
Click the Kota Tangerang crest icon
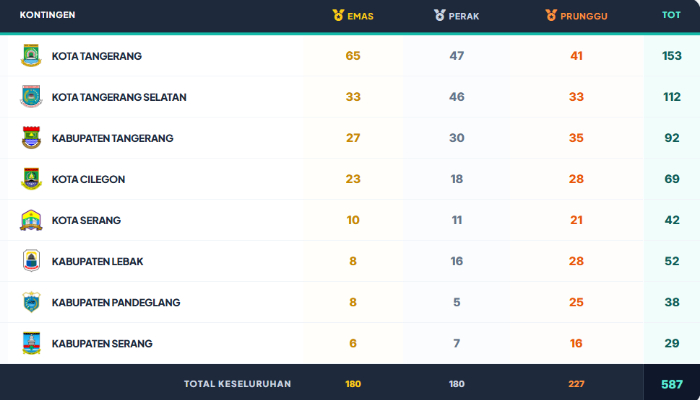tap(31, 56)
